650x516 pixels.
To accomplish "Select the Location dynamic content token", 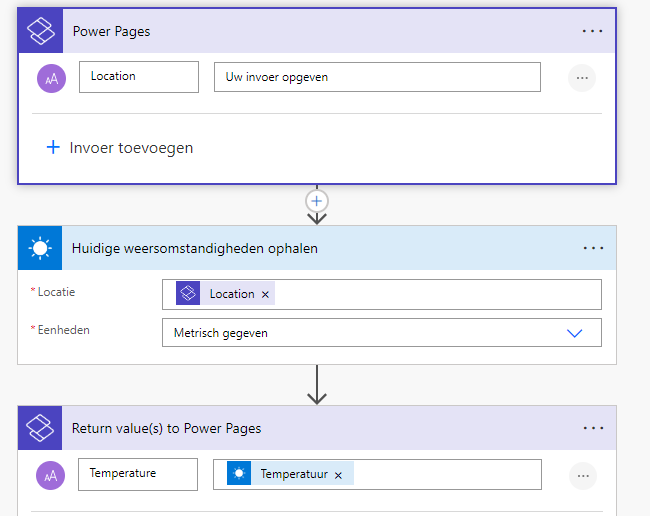I will click(x=231, y=294).
